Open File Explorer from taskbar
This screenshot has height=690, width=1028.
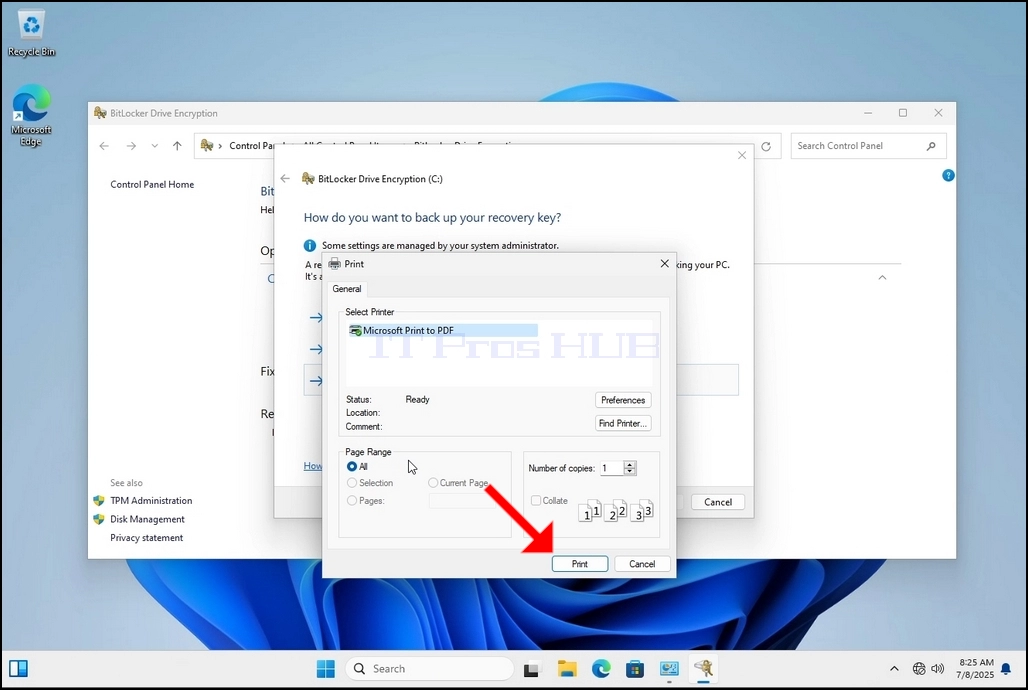click(x=567, y=669)
